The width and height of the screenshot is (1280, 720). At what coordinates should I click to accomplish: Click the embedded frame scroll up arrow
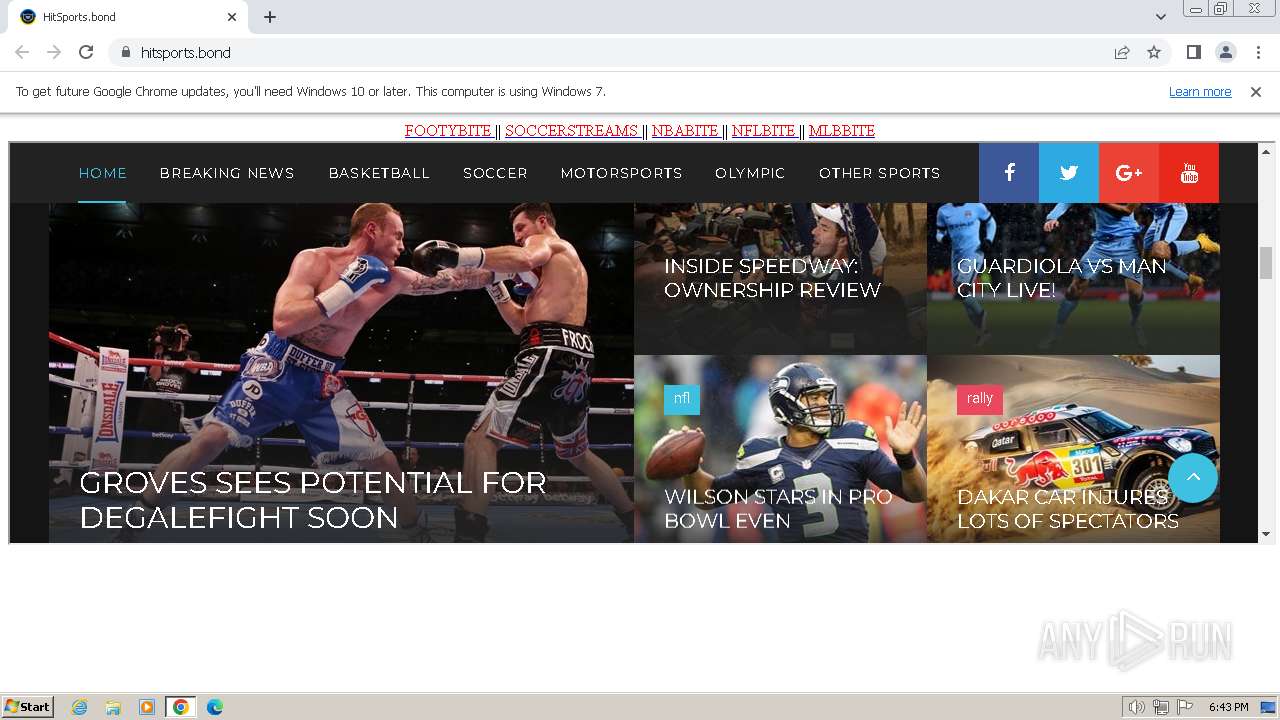pos(1266,152)
